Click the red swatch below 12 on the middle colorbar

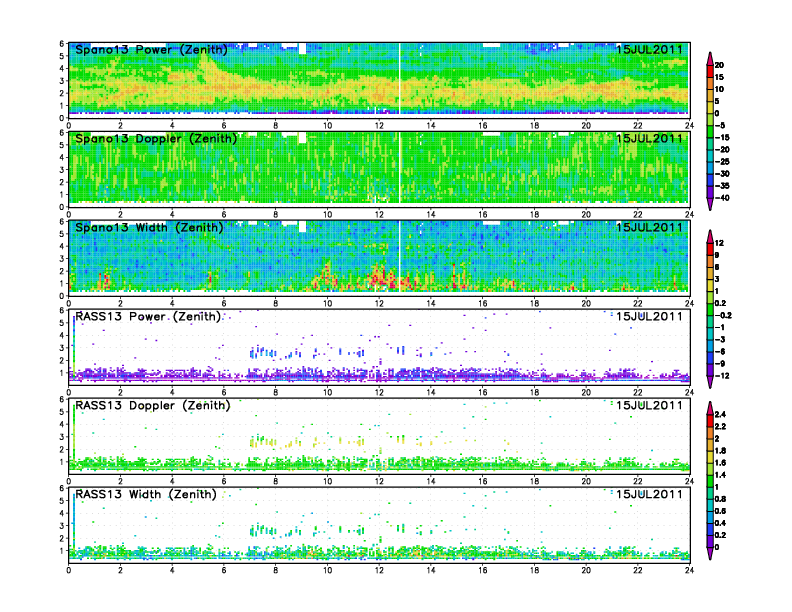tap(710, 249)
